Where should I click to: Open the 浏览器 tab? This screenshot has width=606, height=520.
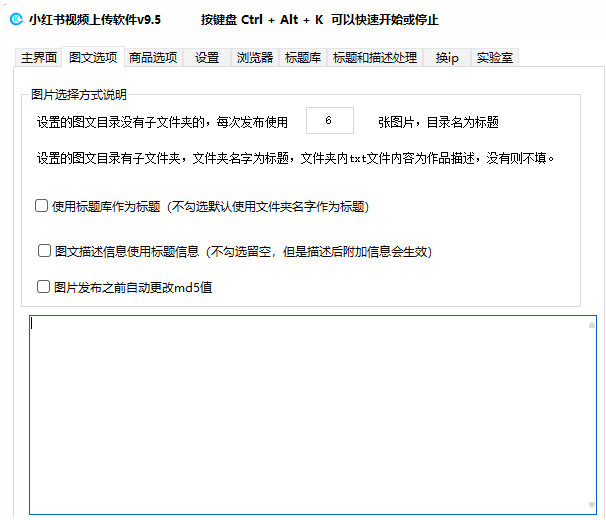coord(255,58)
